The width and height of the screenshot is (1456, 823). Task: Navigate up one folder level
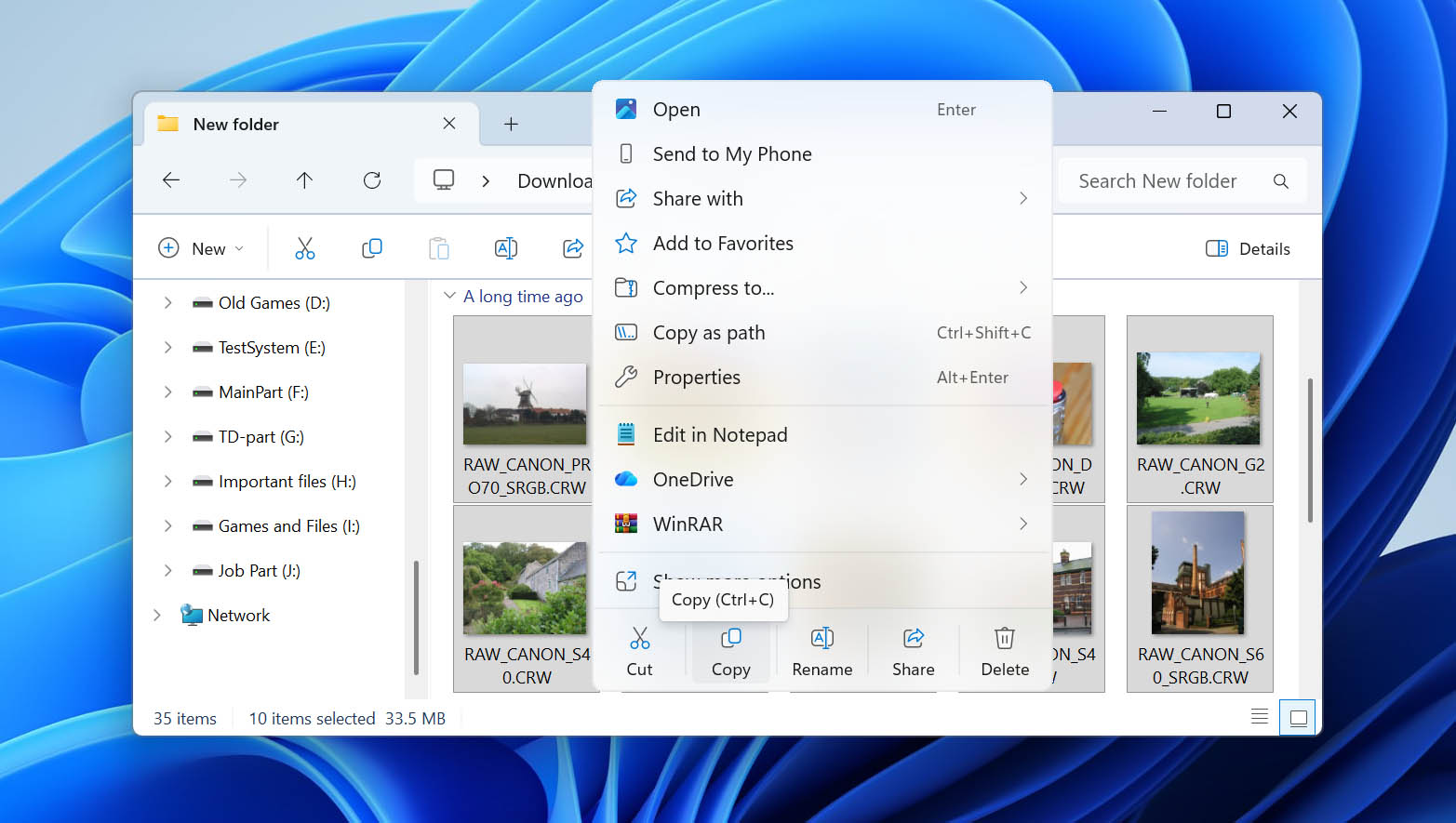[x=304, y=180]
